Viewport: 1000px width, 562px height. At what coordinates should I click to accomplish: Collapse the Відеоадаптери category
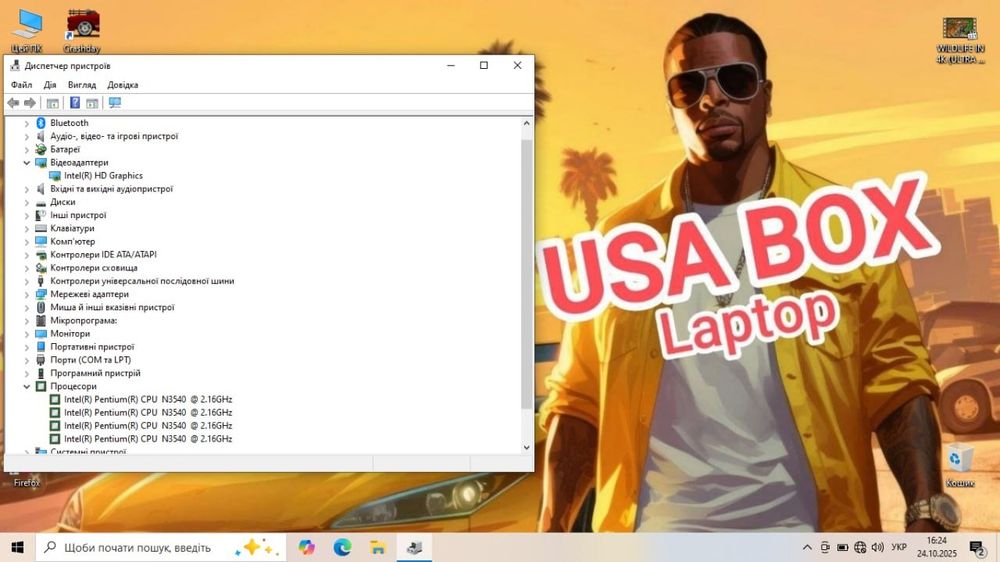tap(27, 163)
